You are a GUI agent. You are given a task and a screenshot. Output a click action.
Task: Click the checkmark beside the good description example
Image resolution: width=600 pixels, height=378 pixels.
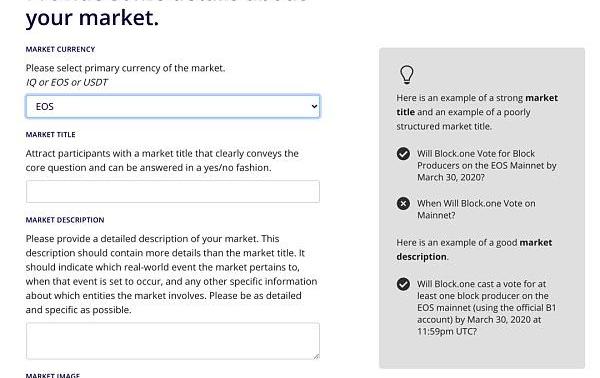[403, 284]
